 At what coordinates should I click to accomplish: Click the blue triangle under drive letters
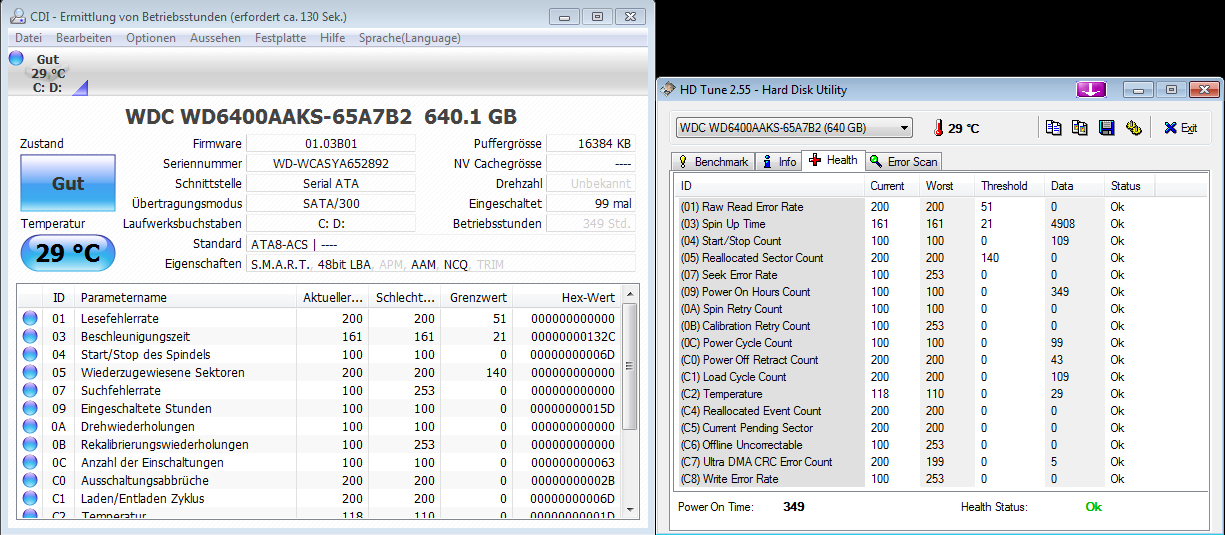[x=80, y=88]
